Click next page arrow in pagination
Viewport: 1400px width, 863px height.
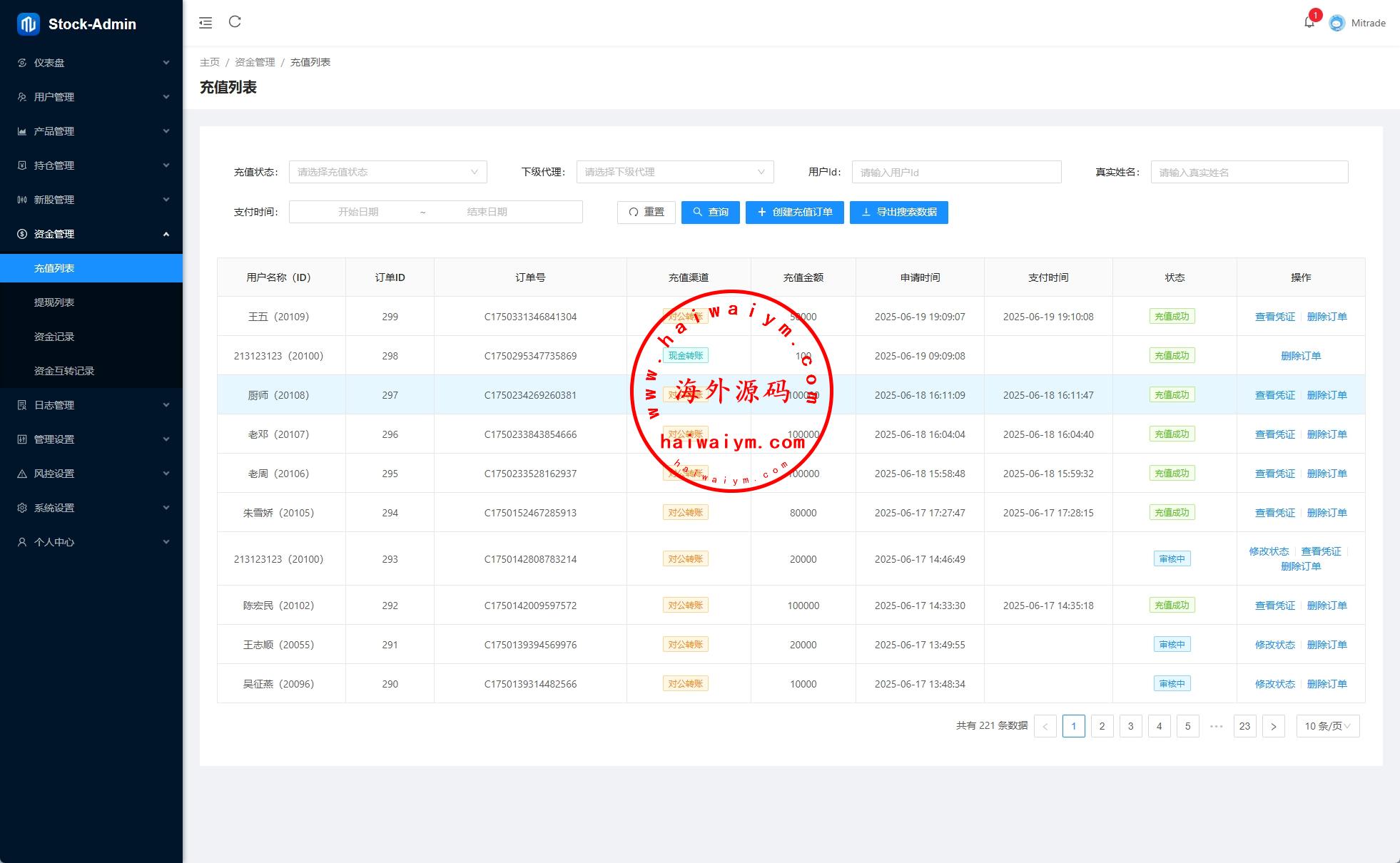point(1273,726)
